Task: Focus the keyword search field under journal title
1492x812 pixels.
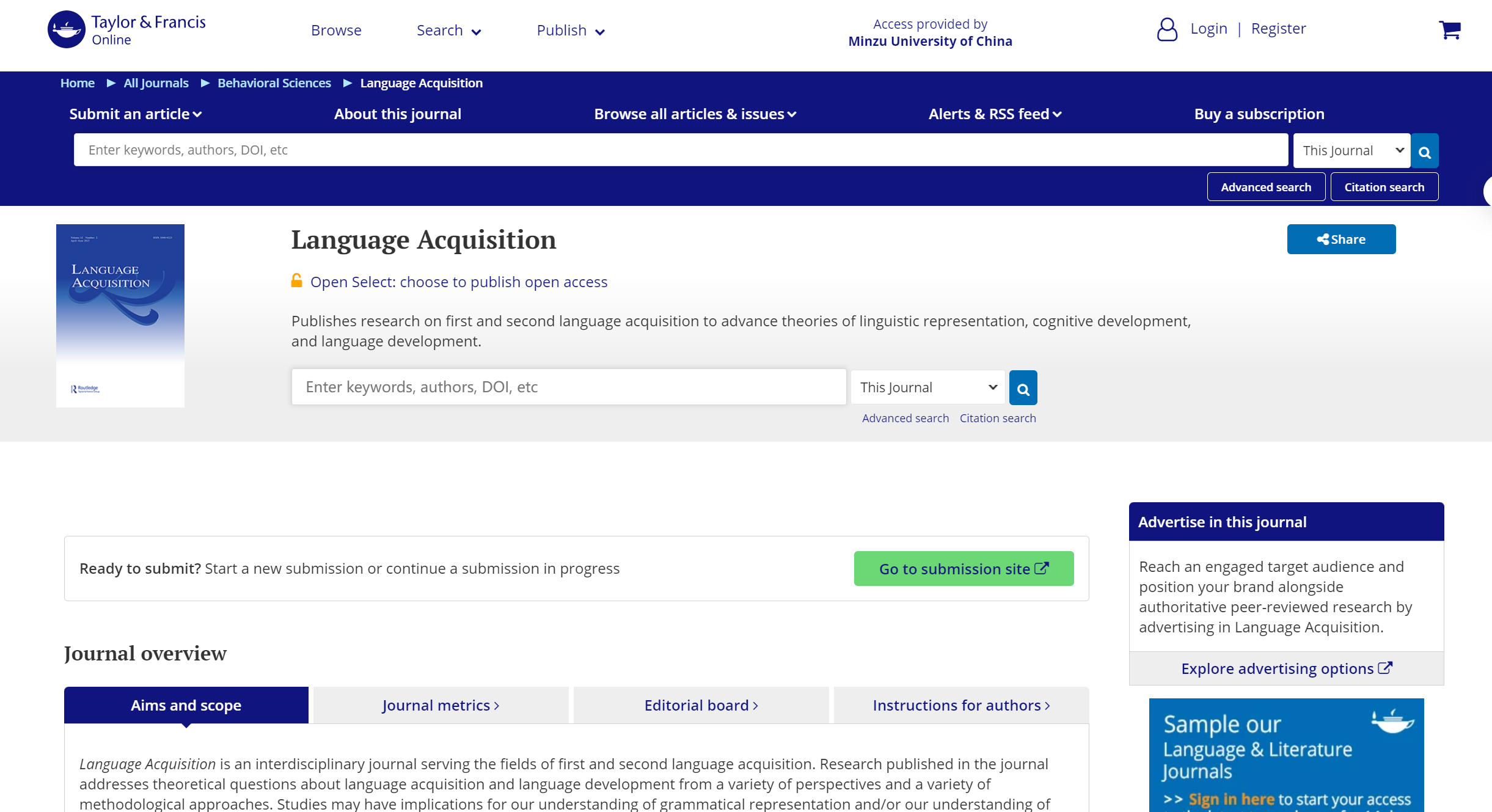Action: click(569, 387)
